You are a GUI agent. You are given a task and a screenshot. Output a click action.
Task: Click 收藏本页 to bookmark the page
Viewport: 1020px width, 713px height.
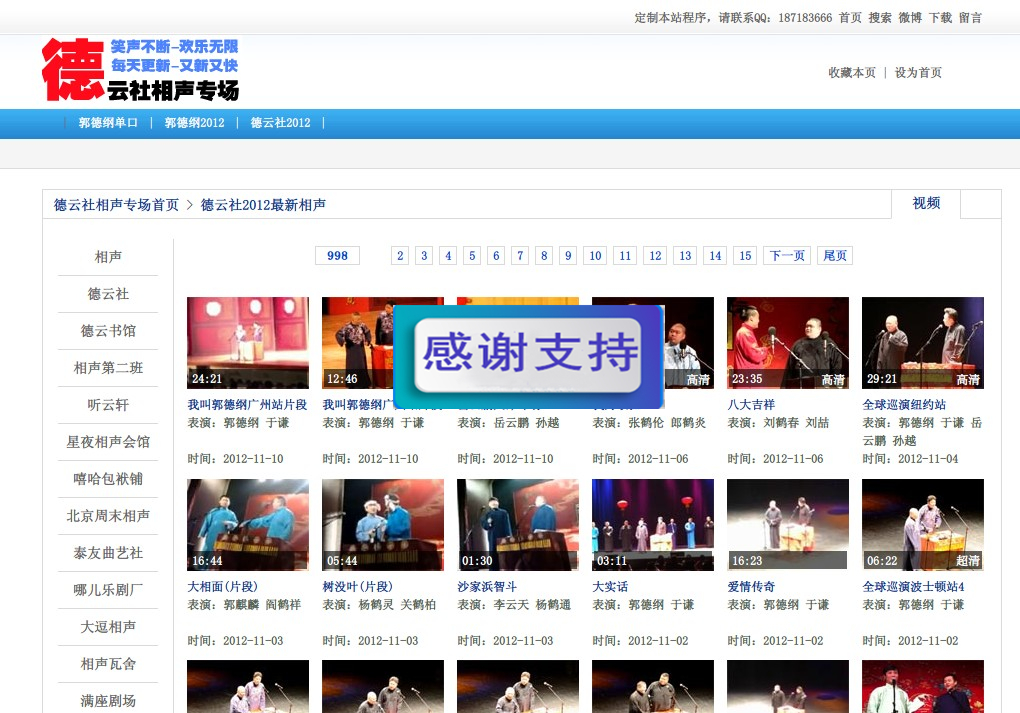[852, 72]
